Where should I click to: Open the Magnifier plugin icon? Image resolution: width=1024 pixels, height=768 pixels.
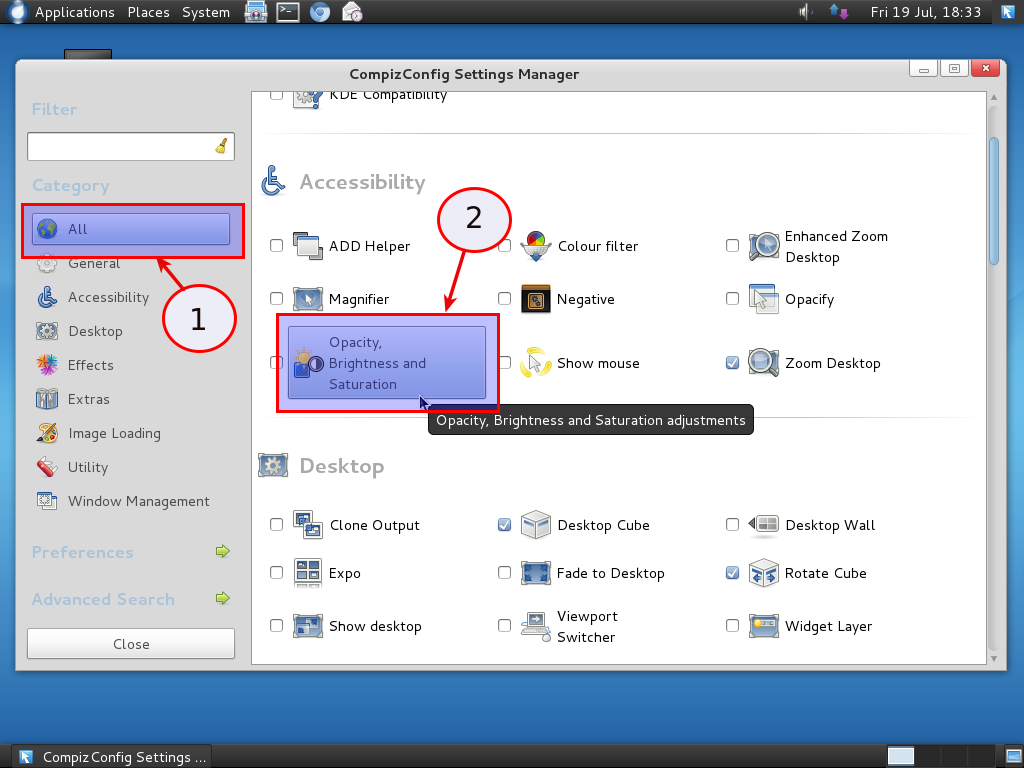(308, 299)
